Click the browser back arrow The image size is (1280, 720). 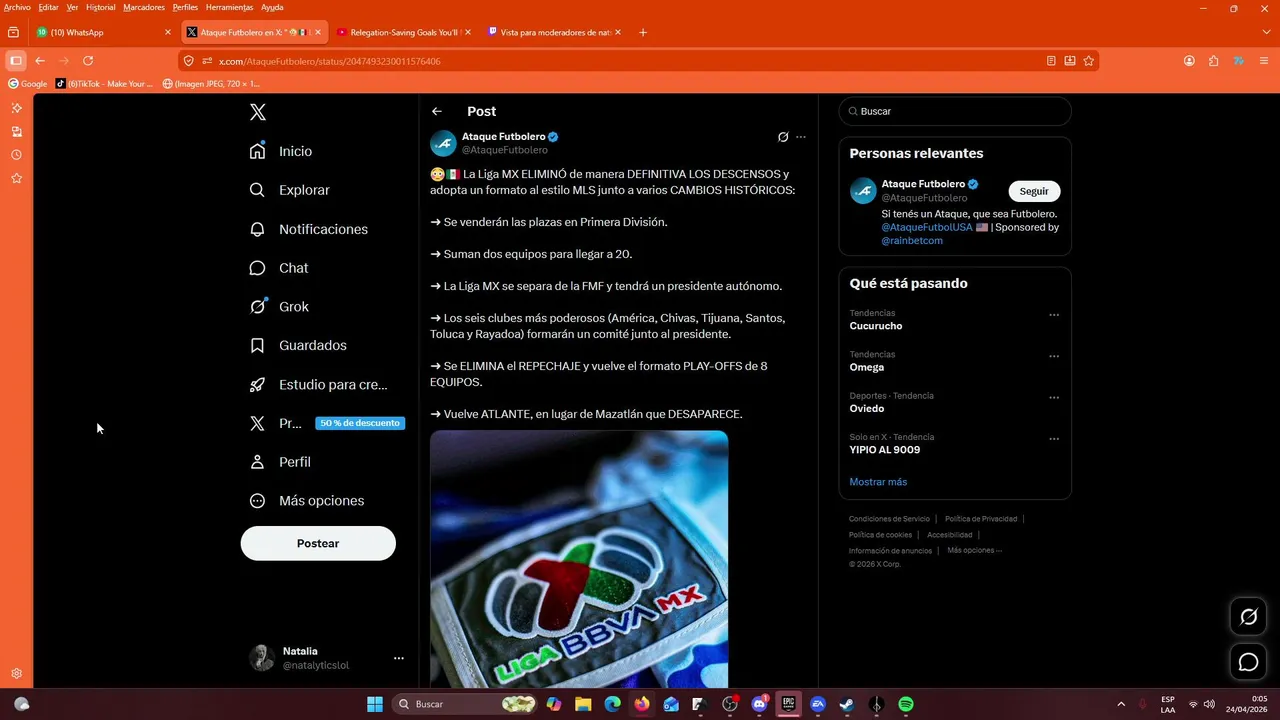pyautogui.click(x=40, y=61)
